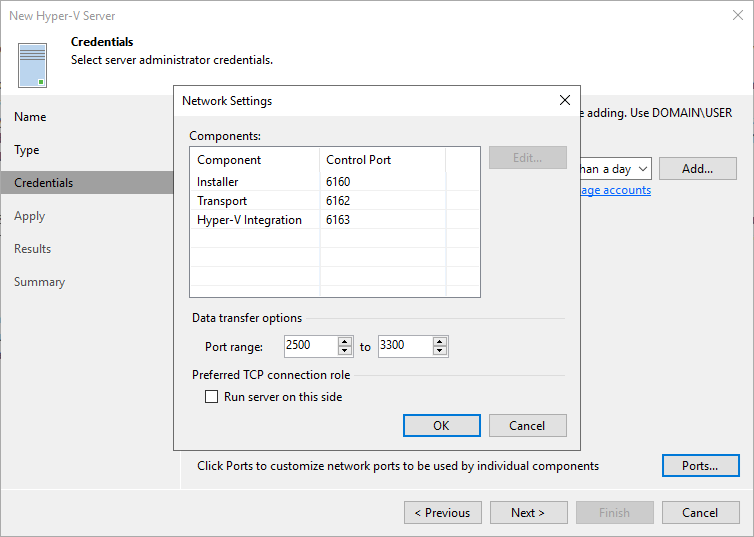
Task: Click the Transport port value 6162
Action: [x=338, y=200]
